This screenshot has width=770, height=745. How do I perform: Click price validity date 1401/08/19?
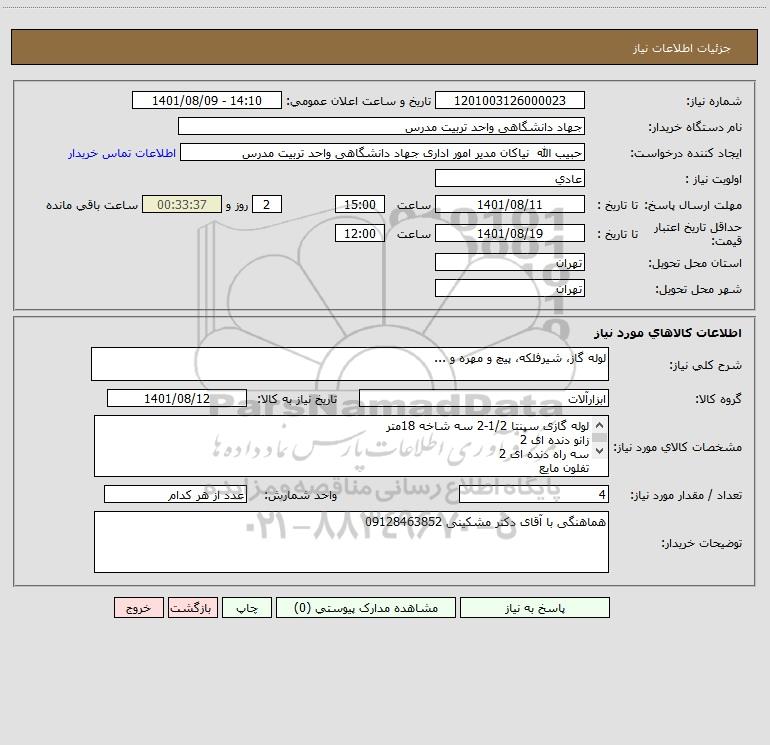[510, 233]
